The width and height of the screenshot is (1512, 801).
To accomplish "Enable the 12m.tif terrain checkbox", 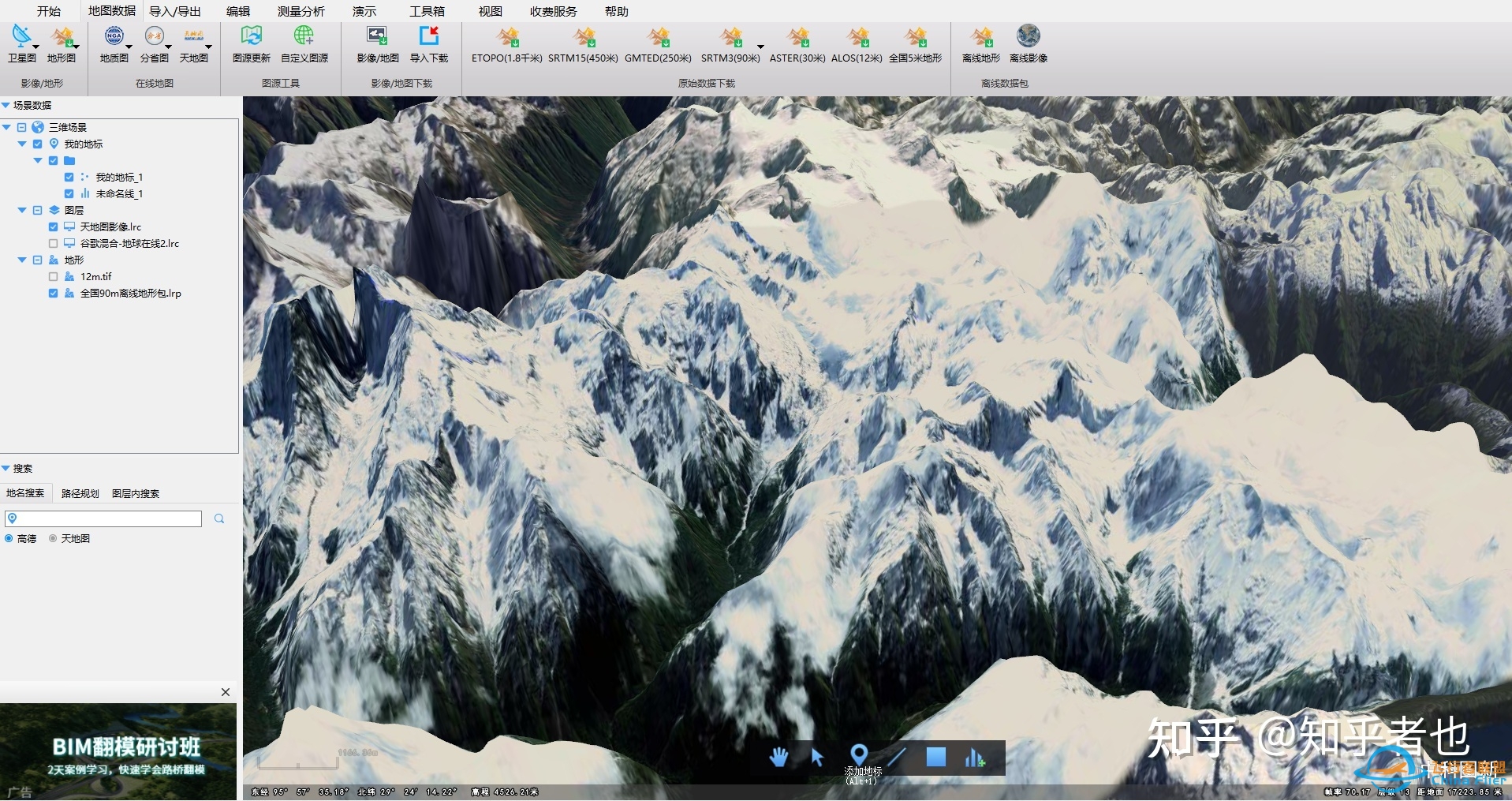I will click(x=54, y=277).
